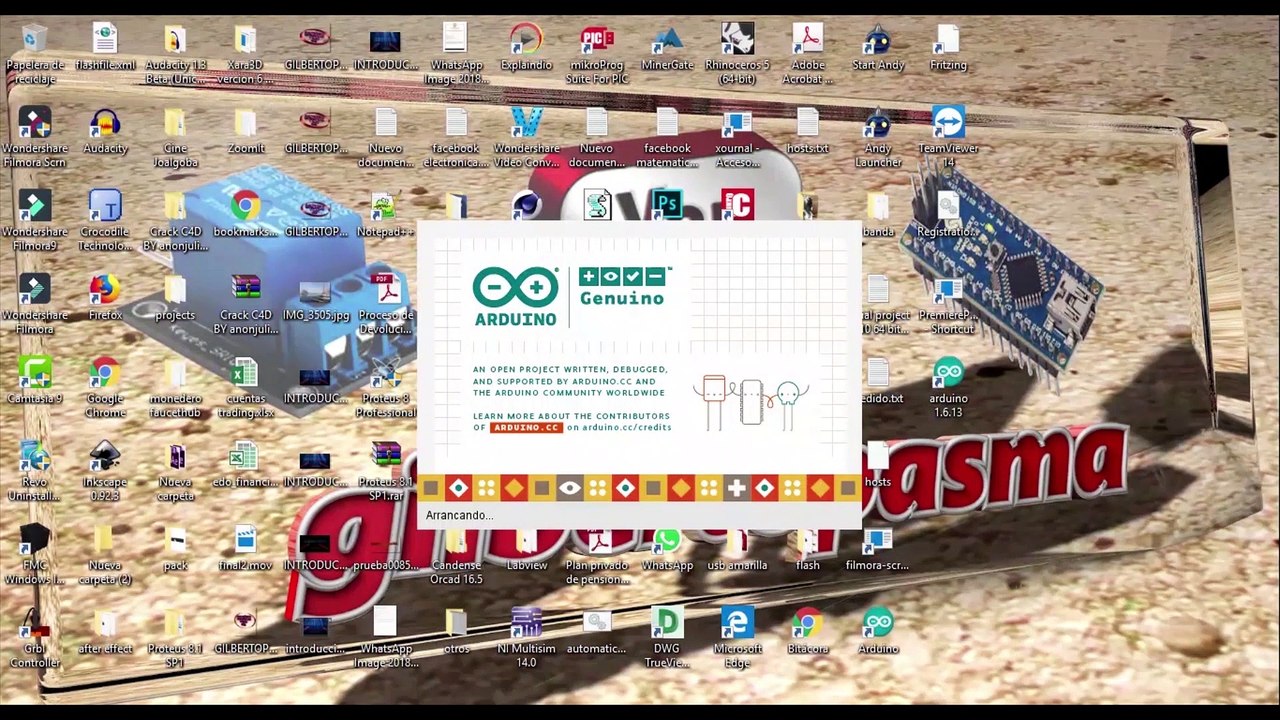1280x720 pixels.
Task: Launch the arduino 1.6.13 shortcut
Action: click(x=948, y=388)
